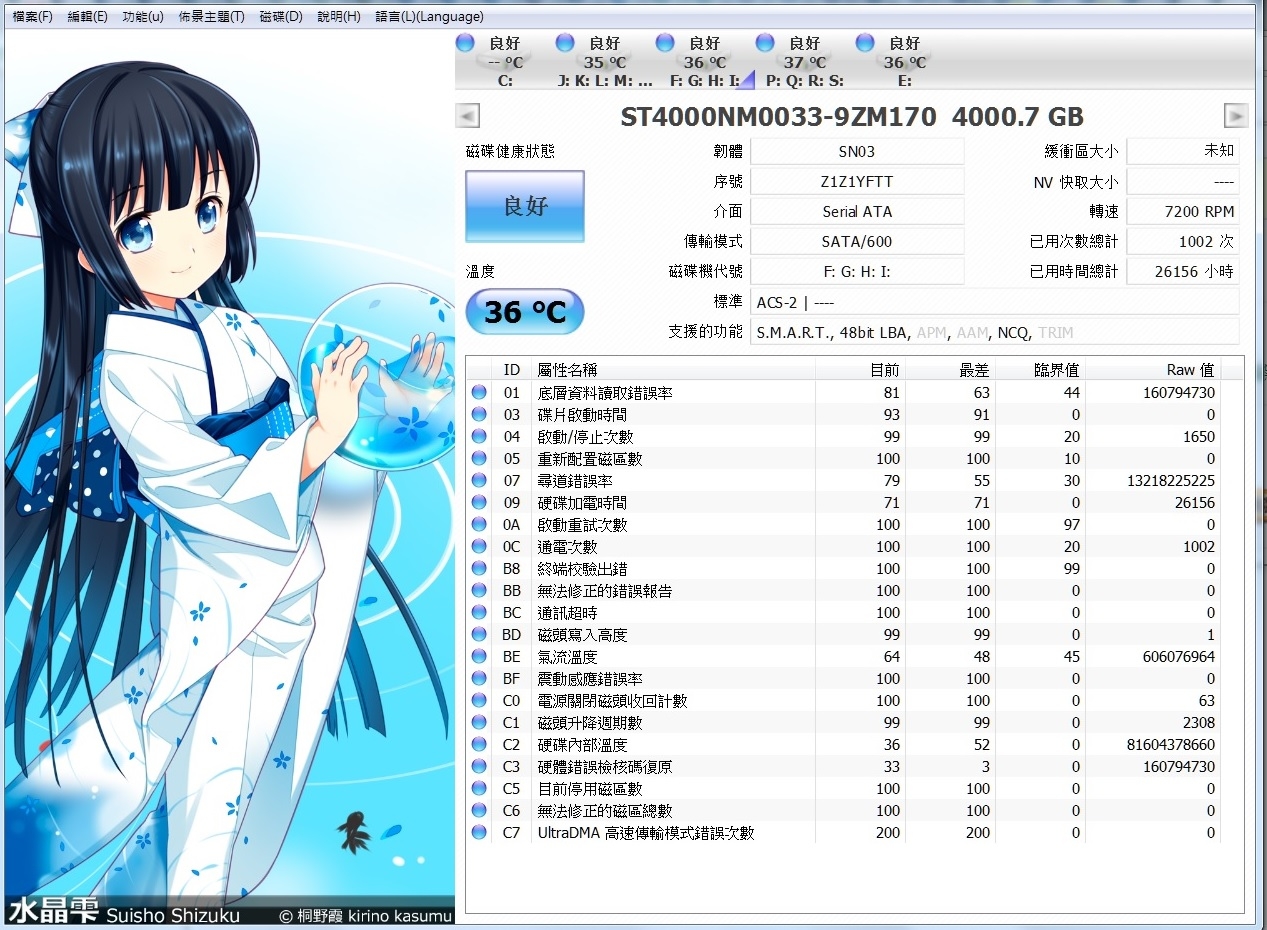Click the 傳輸模式 field SATA/600
This screenshot has height=930, width=1267.
coord(857,242)
